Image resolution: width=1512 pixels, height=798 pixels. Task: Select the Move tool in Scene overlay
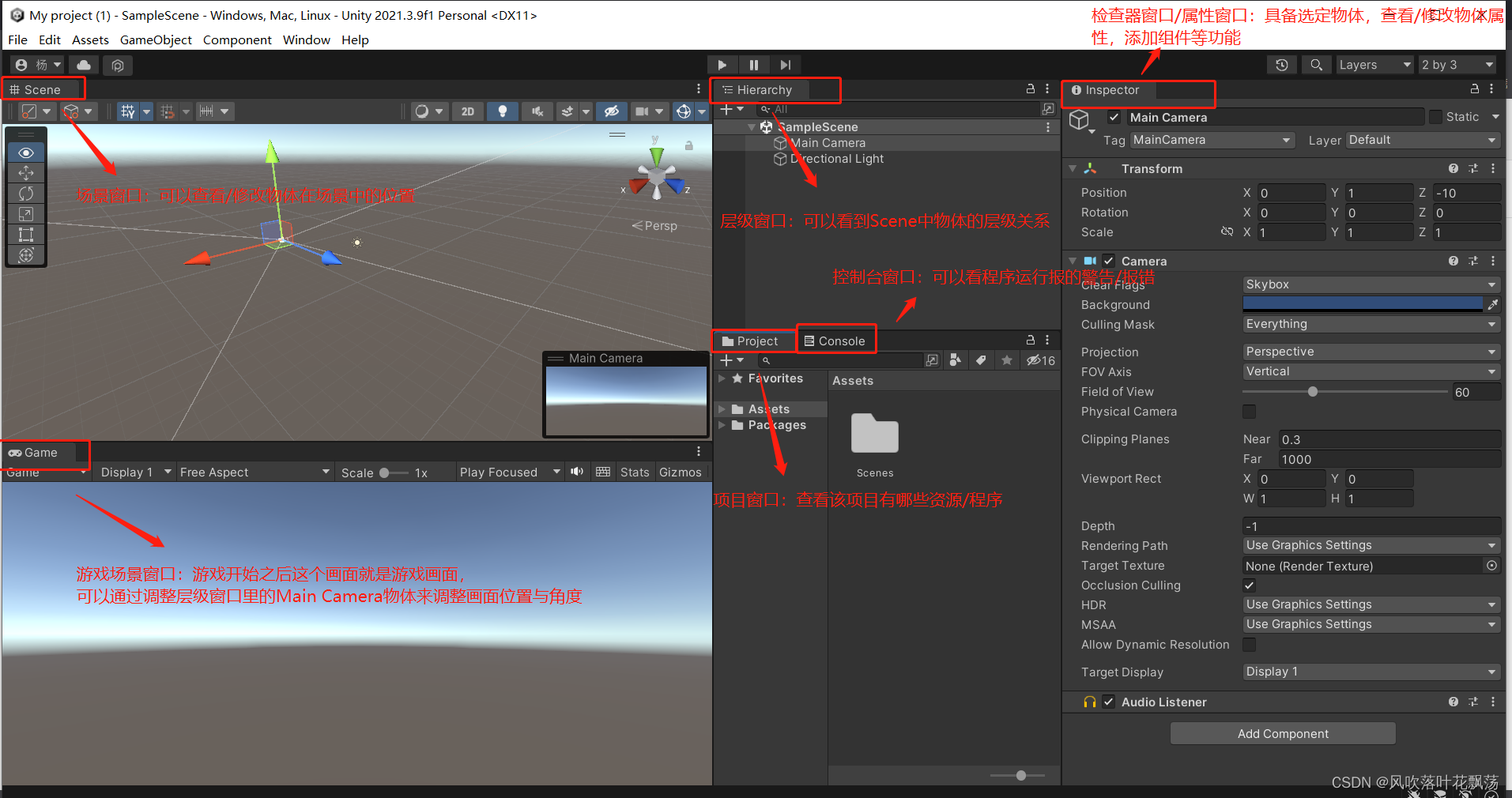[26, 173]
